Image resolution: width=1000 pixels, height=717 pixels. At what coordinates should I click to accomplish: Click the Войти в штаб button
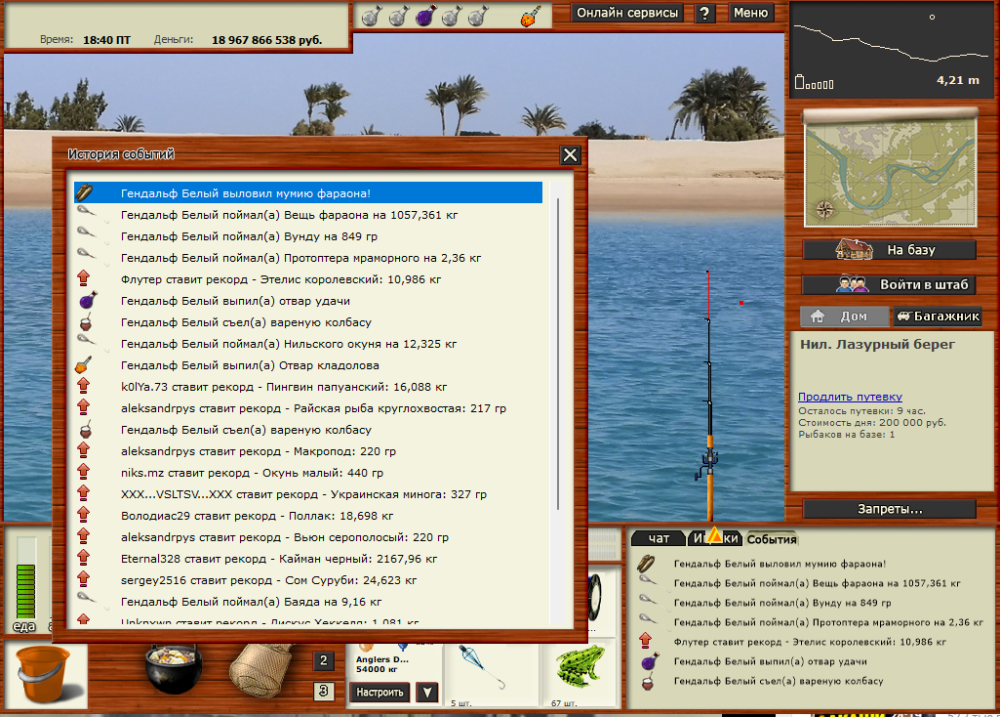click(890, 285)
